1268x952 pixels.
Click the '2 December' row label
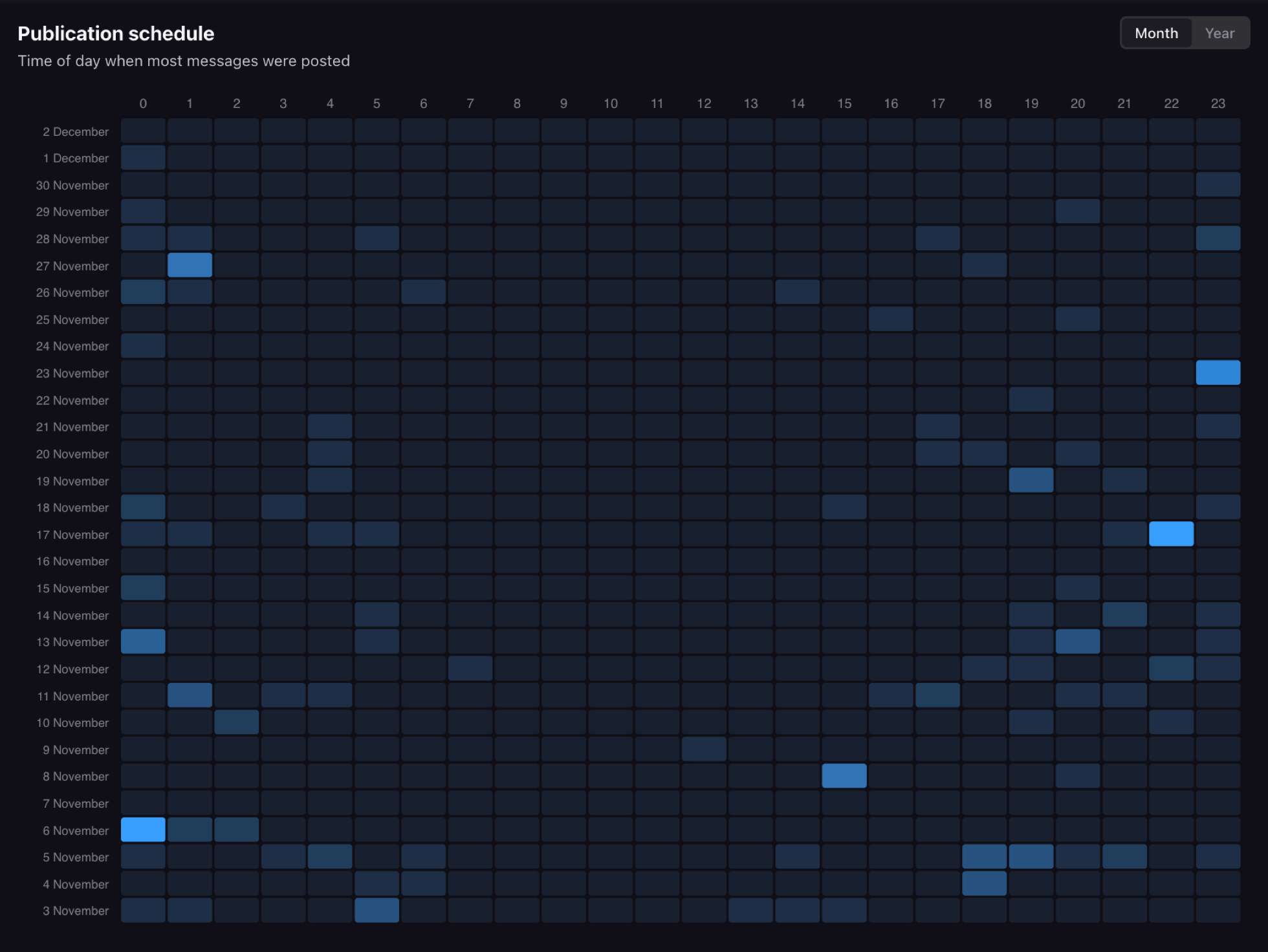[76, 131]
